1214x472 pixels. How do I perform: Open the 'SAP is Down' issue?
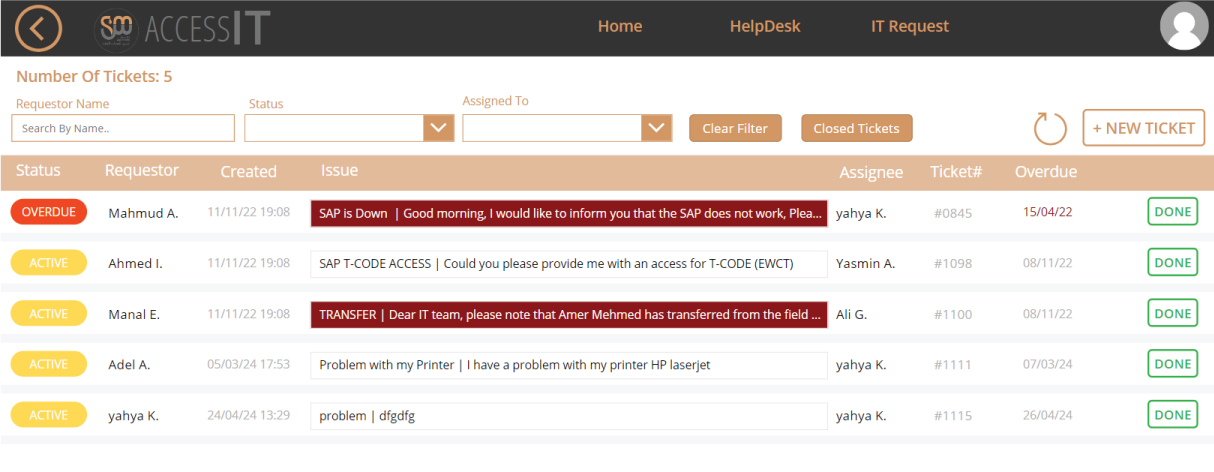(x=569, y=213)
